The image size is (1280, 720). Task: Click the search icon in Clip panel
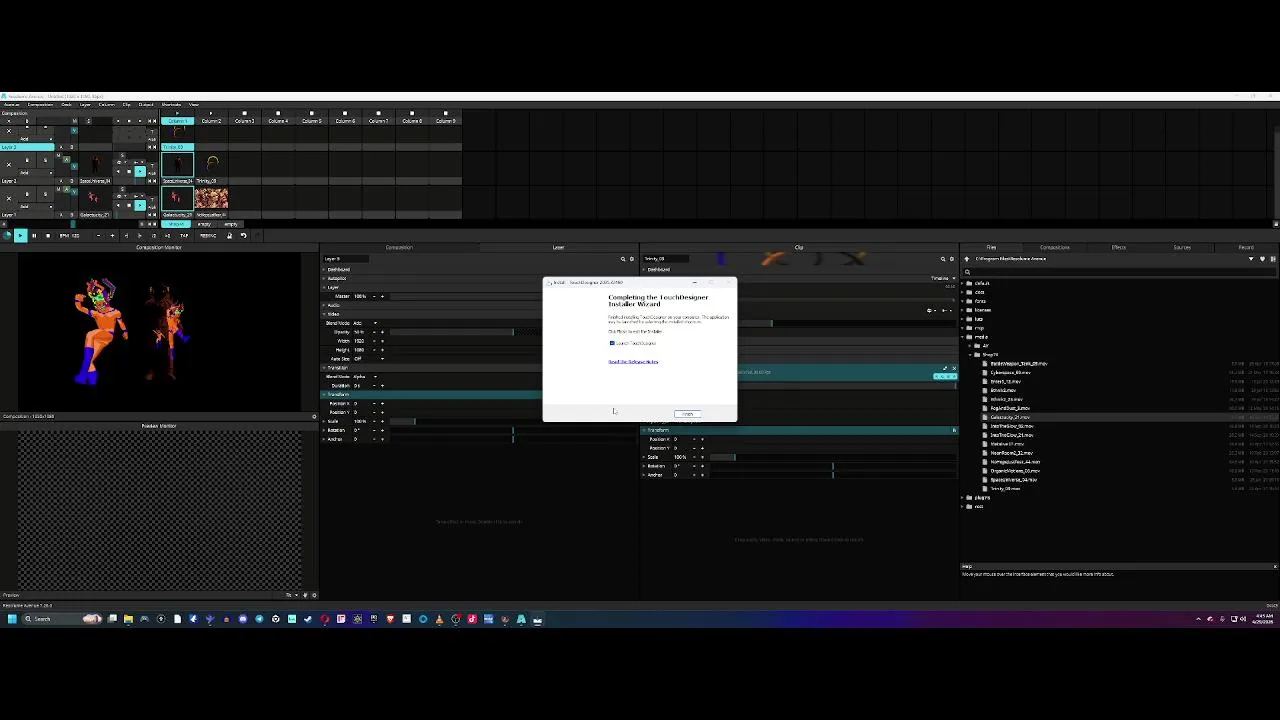tap(943, 259)
